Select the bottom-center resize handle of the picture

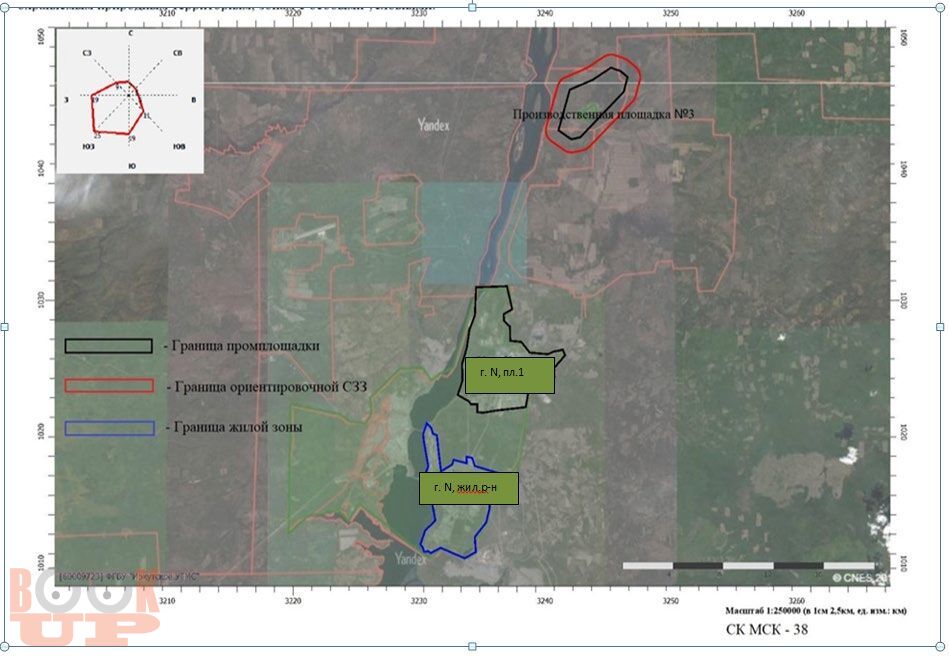tap(472, 647)
